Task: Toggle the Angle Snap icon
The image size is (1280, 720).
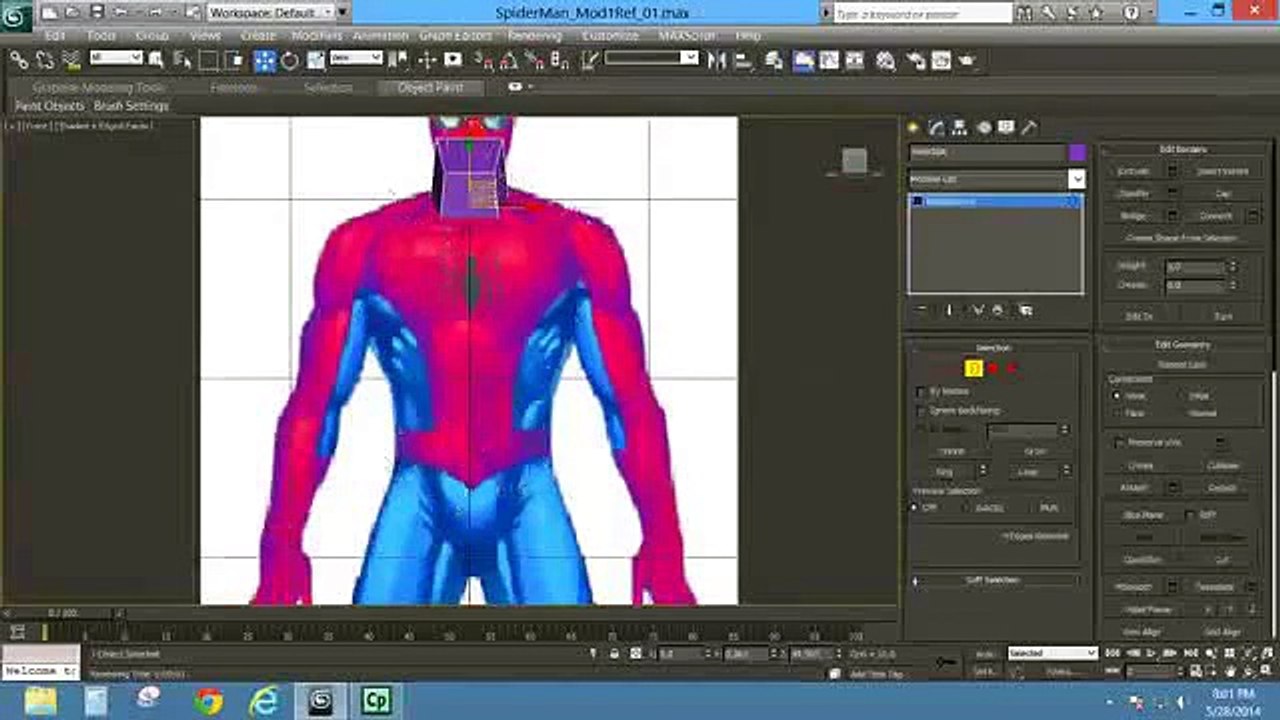Action: 508,60
